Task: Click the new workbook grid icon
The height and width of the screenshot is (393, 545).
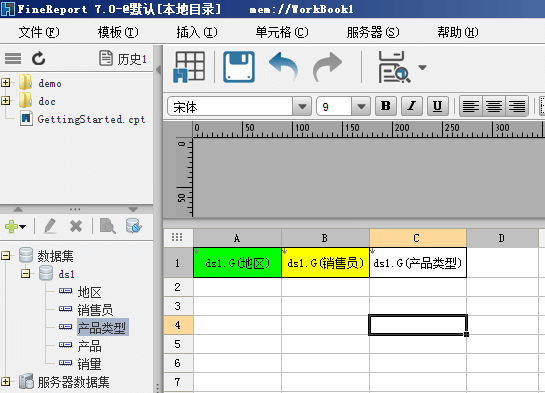Action: tap(189, 67)
